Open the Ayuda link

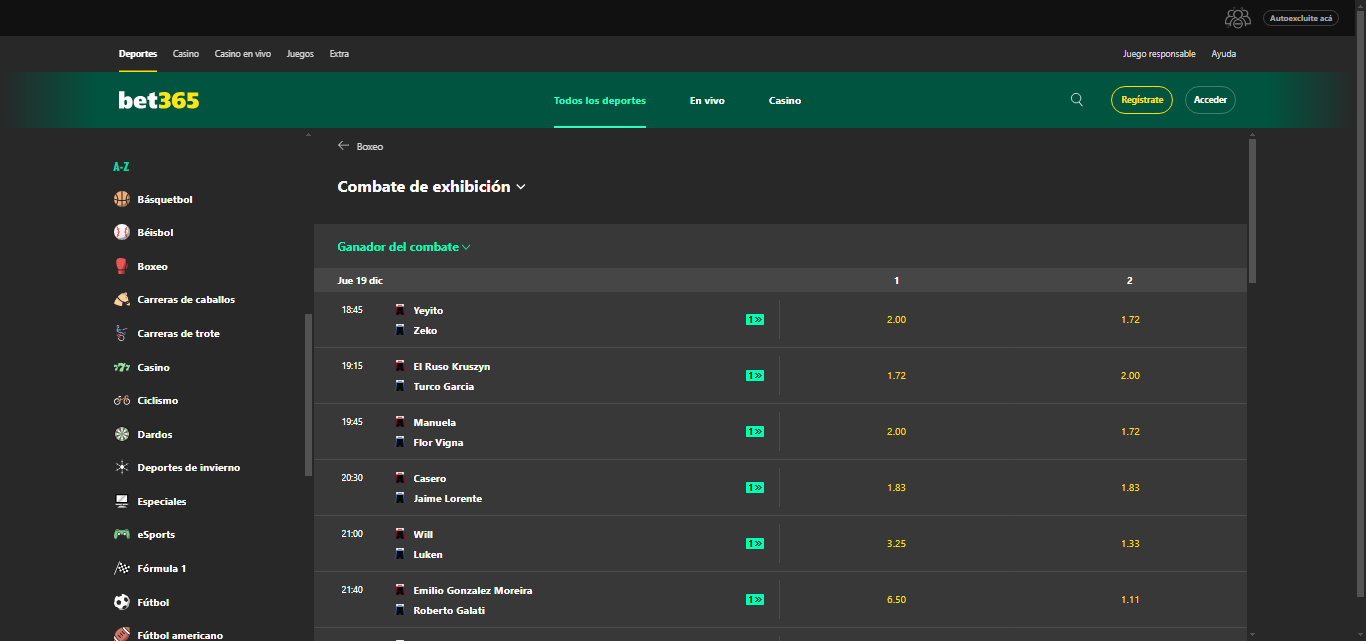pyautogui.click(x=1224, y=54)
